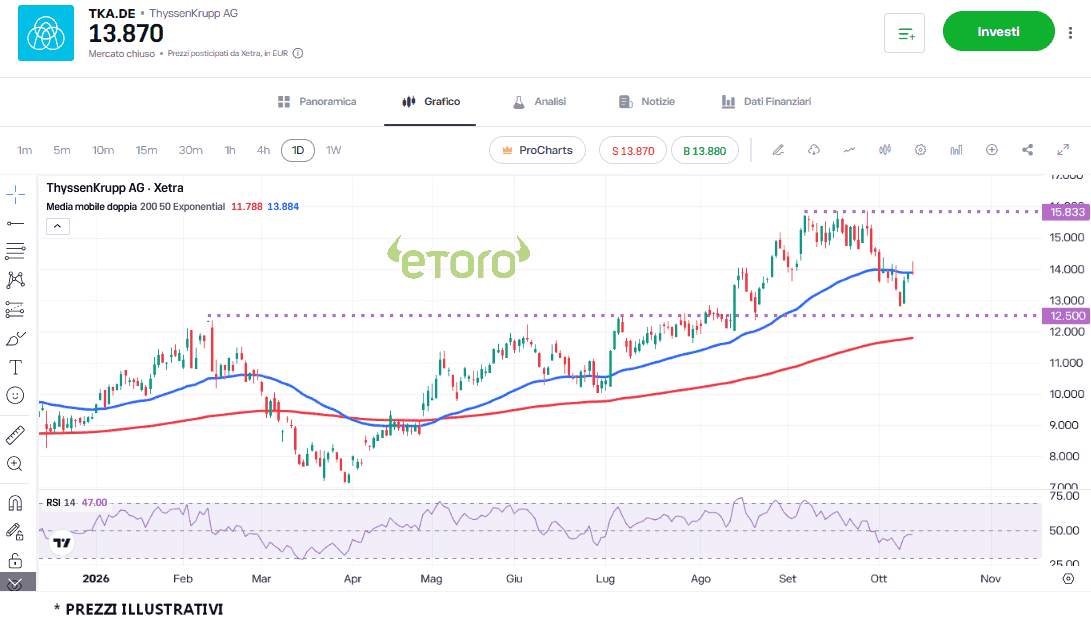
Task: Click the Set month label on time axis
Action: tap(788, 579)
